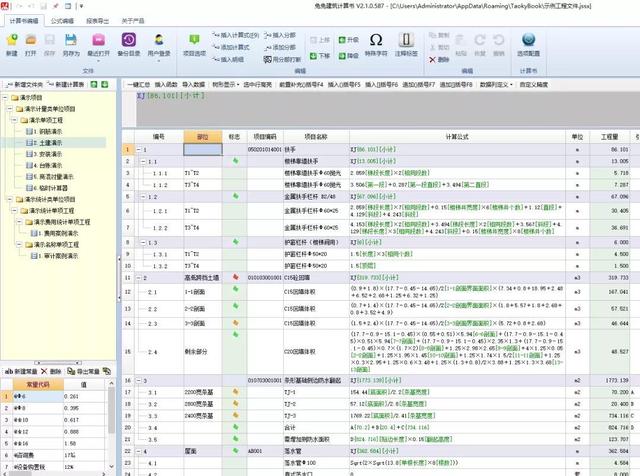Click row 11 项目名称 cell C15柱回填
The image size is (640, 476).
coord(316,278)
